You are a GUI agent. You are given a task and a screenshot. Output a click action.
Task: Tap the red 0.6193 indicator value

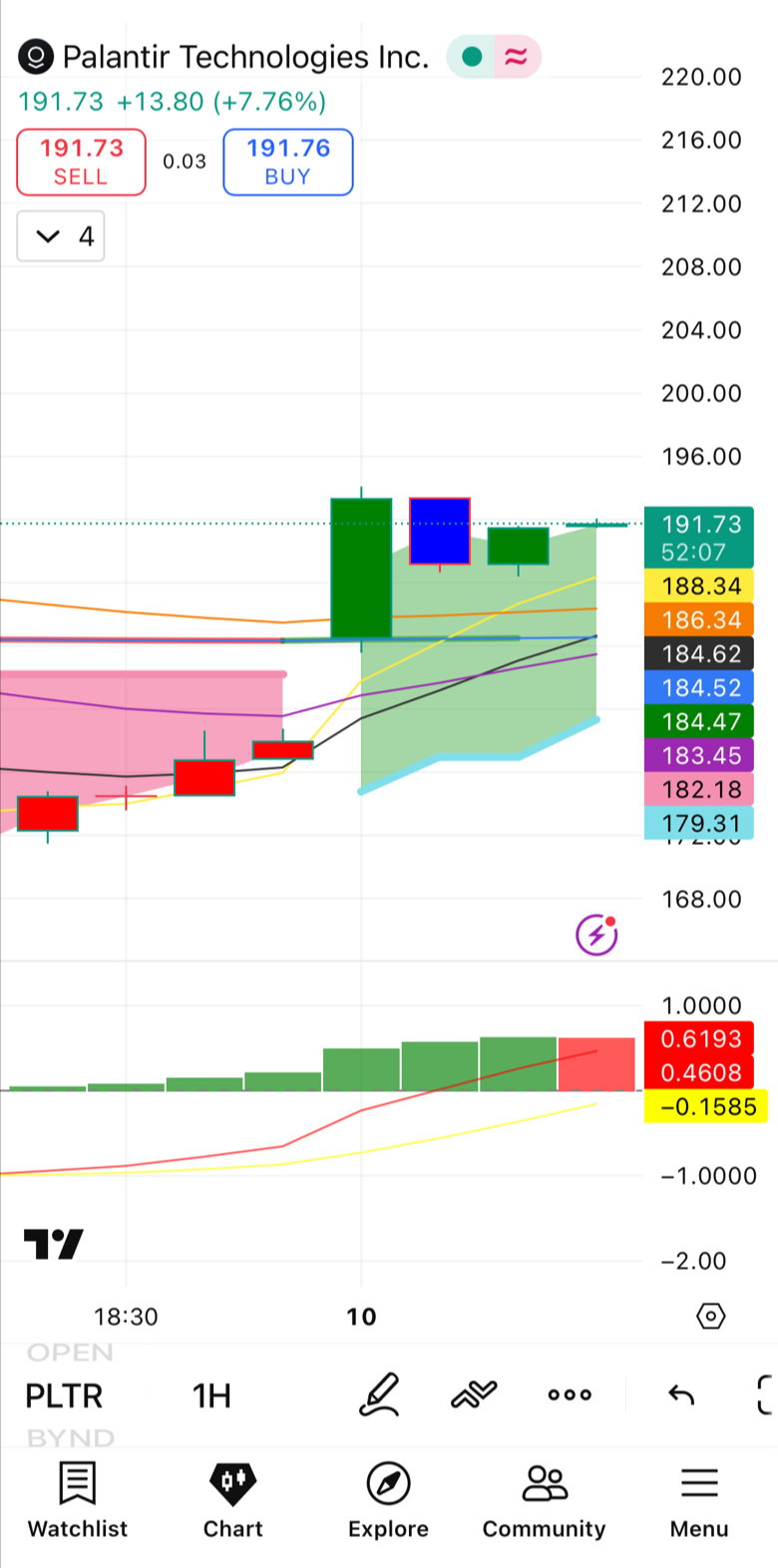[x=701, y=1038]
